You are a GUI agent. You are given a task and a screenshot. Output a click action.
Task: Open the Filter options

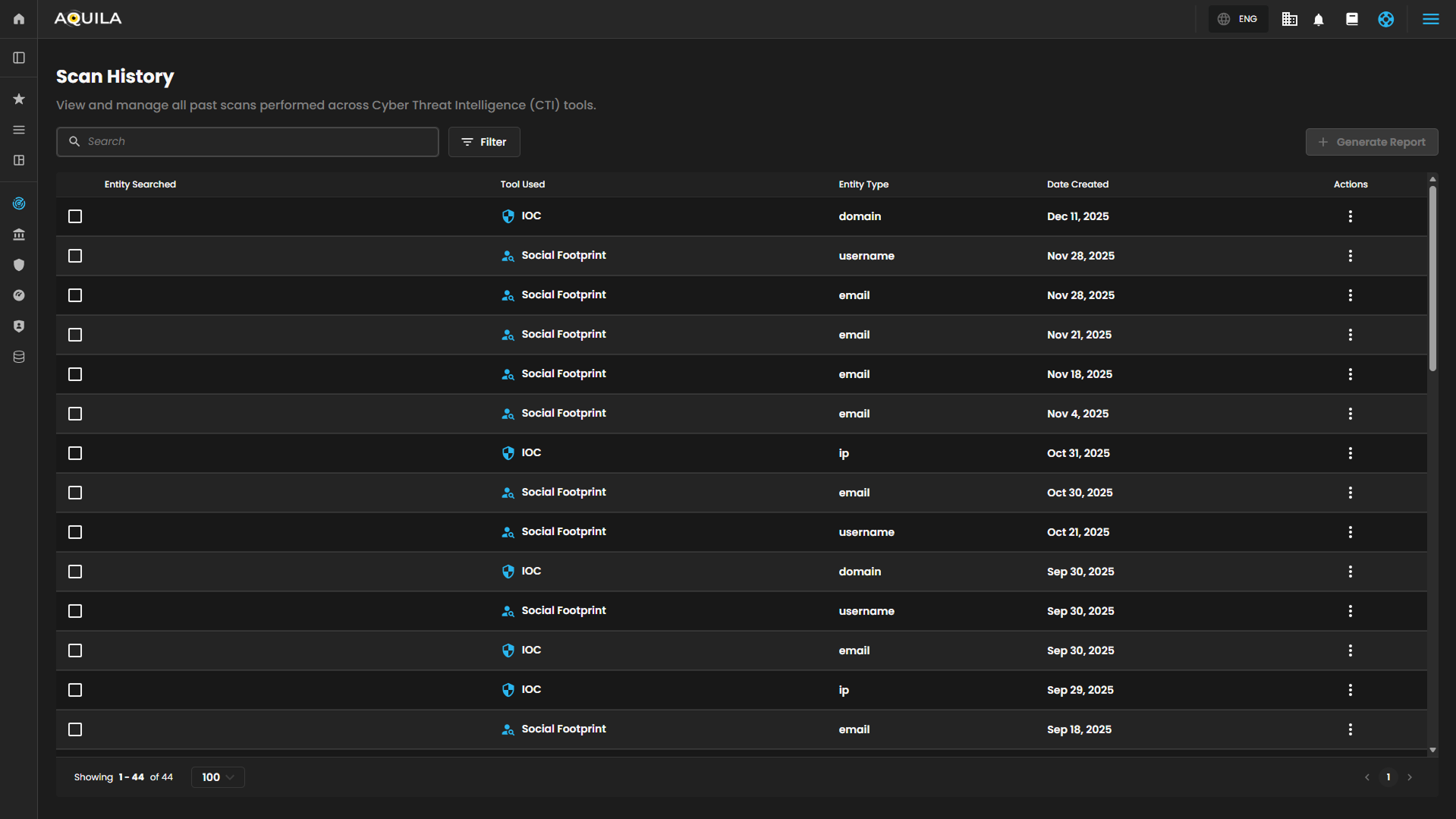pos(484,142)
